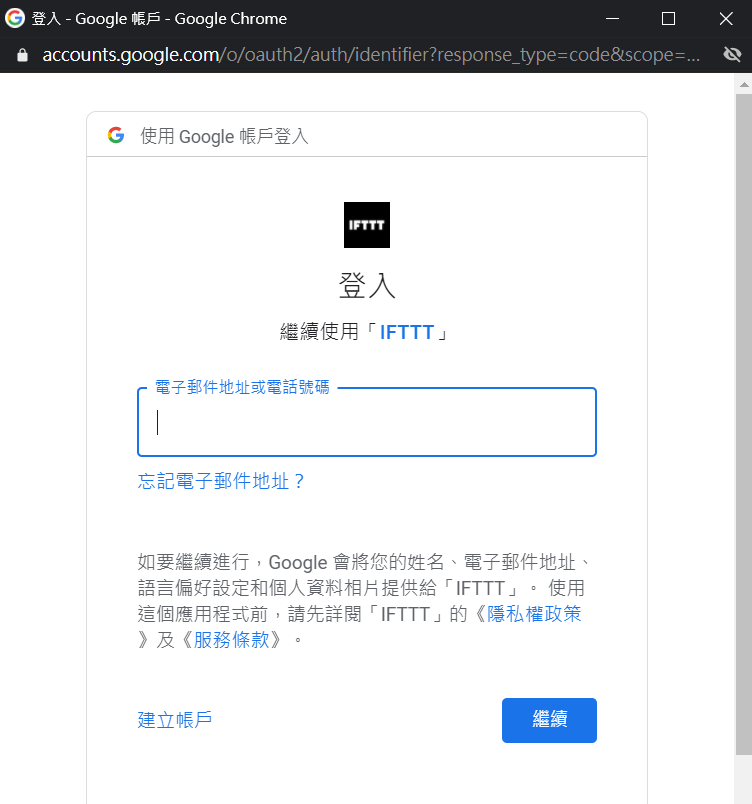Focus the 電子郵件地址或電話號碼 input field
752x804 pixels.
pyautogui.click(x=367, y=422)
